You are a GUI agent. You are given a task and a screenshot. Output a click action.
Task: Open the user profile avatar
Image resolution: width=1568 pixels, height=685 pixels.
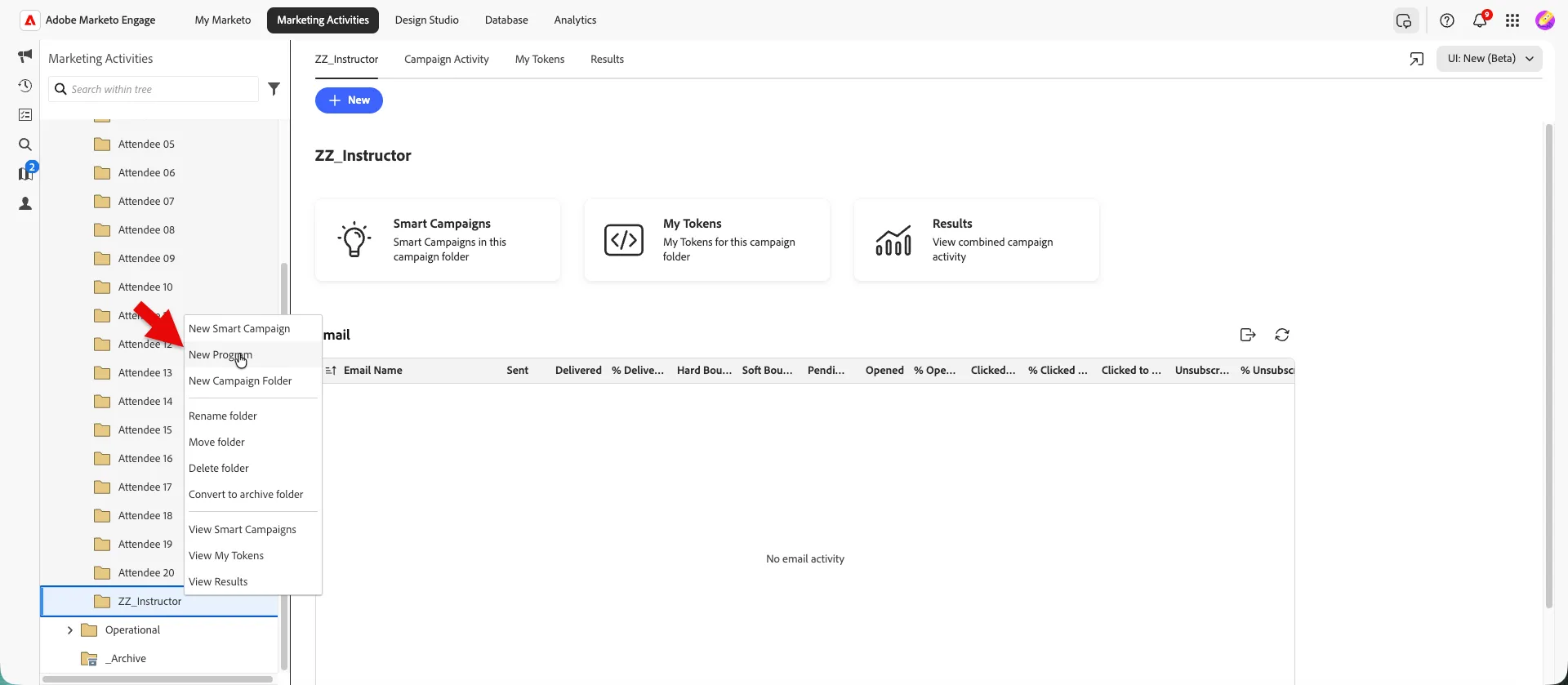(1544, 20)
